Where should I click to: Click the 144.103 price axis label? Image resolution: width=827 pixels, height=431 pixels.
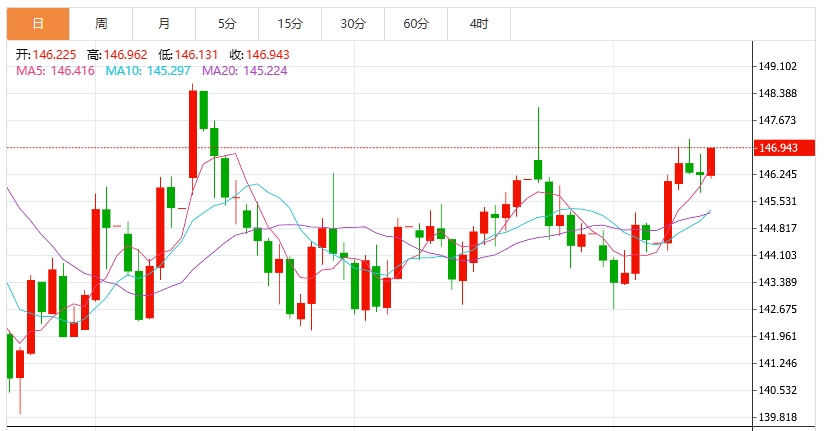pos(777,255)
